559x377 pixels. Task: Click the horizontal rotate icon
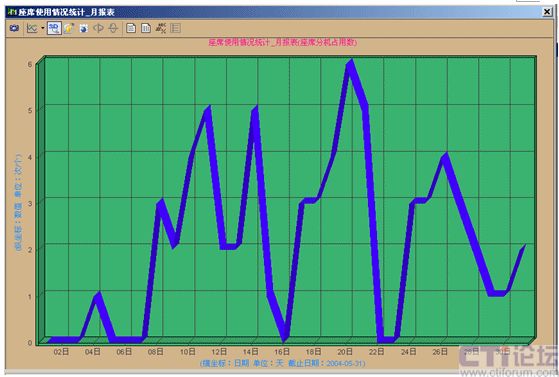tap(98, 28)
